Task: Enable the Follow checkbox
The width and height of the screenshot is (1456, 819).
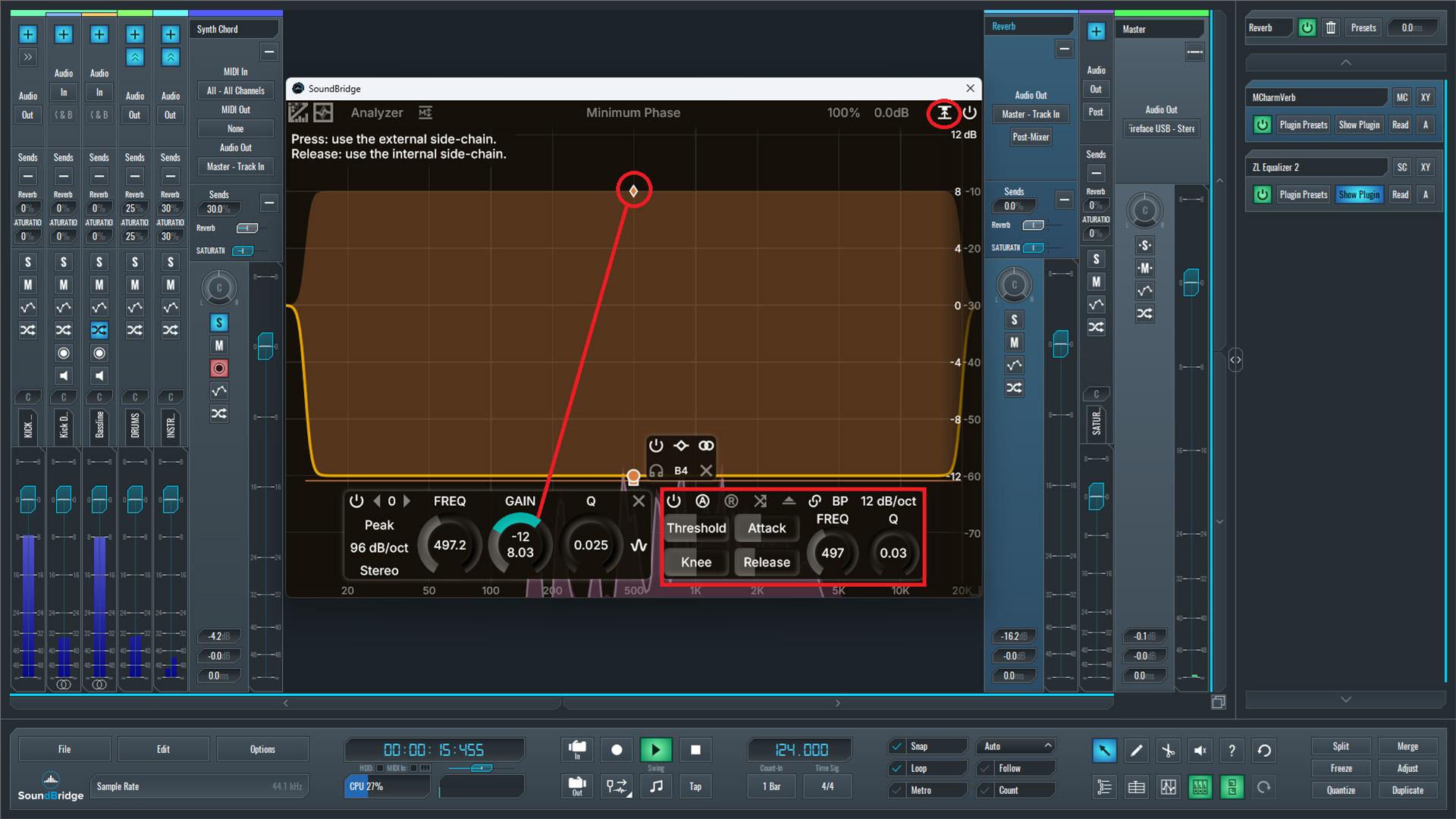Action: tap(985, 768)
